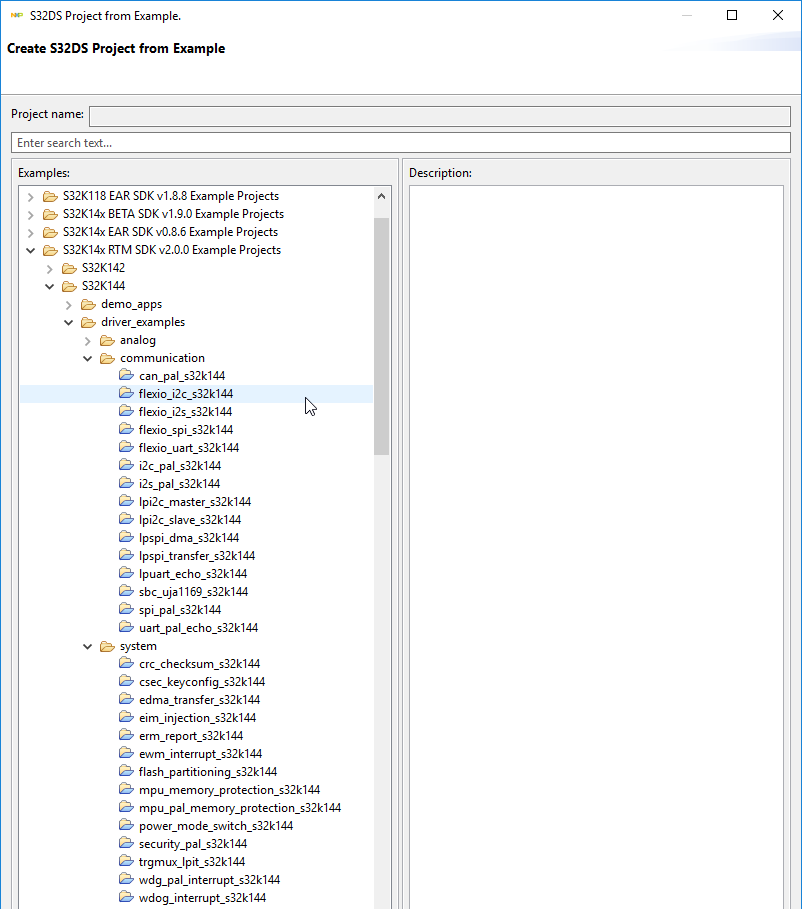Click the csec_keyconfig_s32k144 folder icon
The height and width of the screenshot is (909, 802).
coord(126,681)
